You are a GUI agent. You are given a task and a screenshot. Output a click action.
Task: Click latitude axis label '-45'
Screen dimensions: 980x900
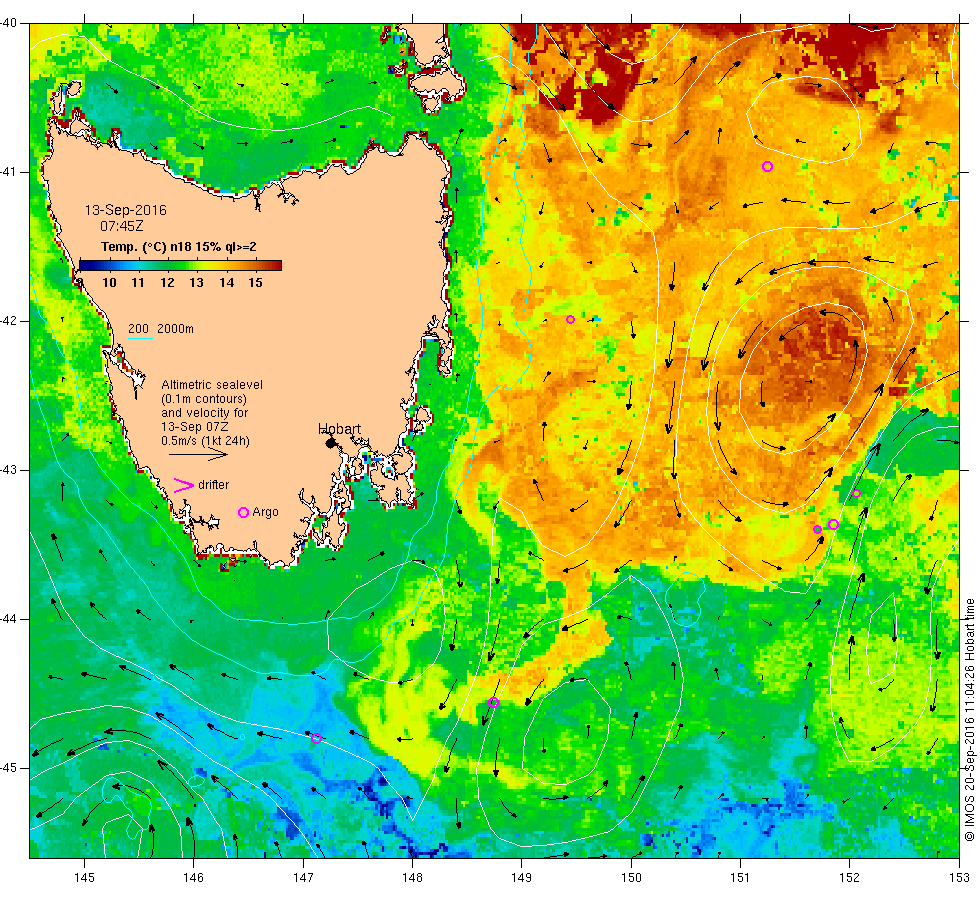point(9,768)
